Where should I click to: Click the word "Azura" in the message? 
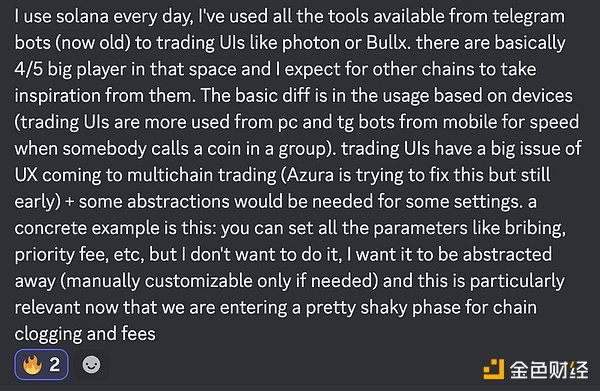pyautogui.click(x=310, y=175)
